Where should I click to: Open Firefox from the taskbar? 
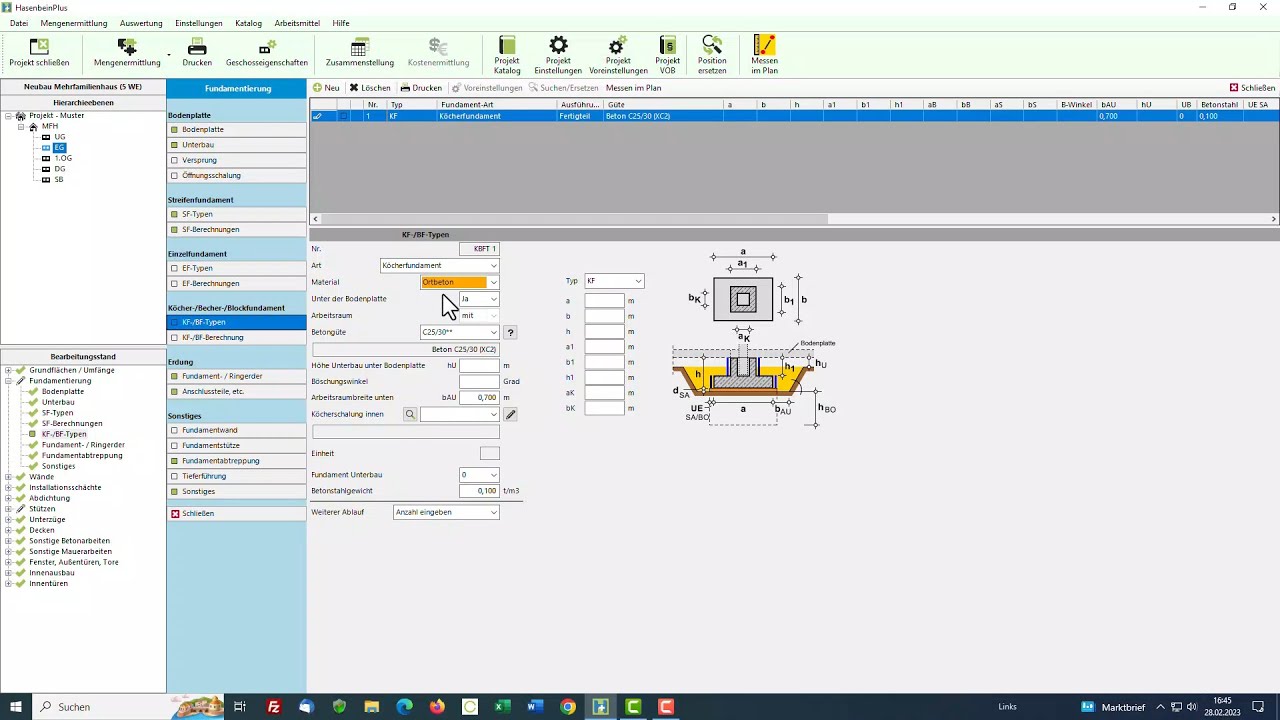[x=437, y=707]
